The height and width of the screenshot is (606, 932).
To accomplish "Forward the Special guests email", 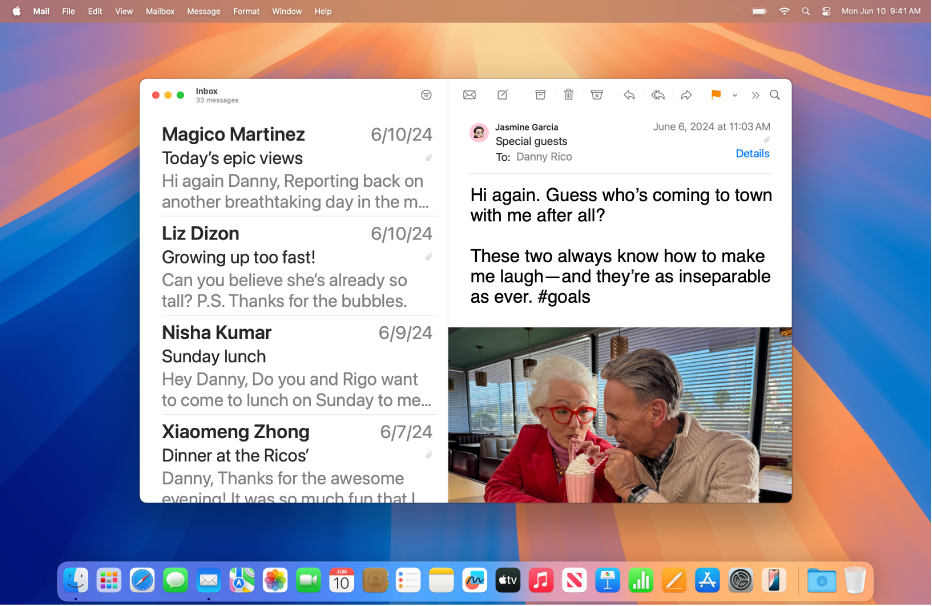I will (x=686, y=95).
